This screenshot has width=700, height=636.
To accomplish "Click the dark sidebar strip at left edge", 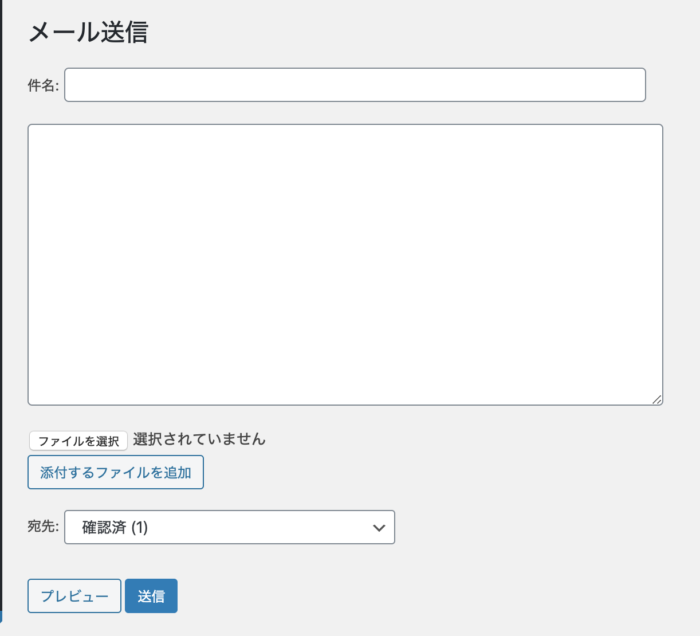I will pyautogui.click(x=2, y=300).
